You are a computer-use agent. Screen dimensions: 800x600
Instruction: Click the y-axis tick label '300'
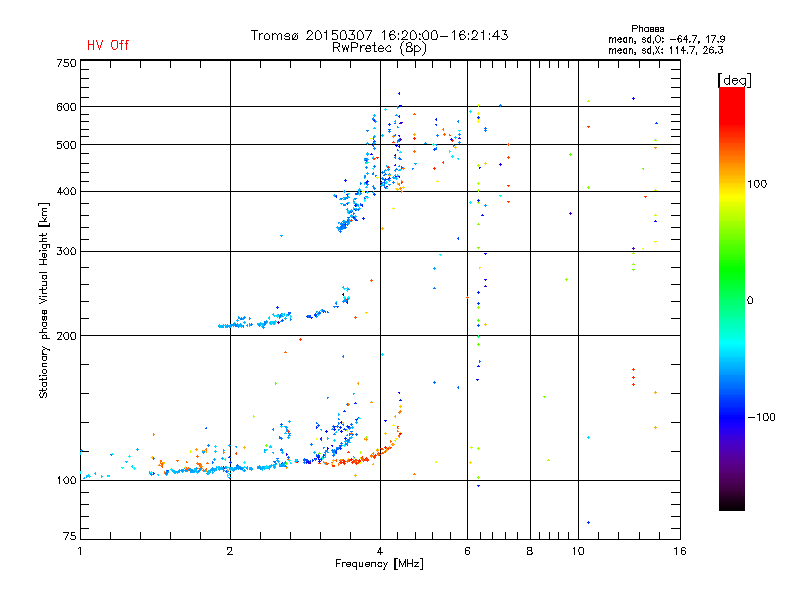point(66,252)
